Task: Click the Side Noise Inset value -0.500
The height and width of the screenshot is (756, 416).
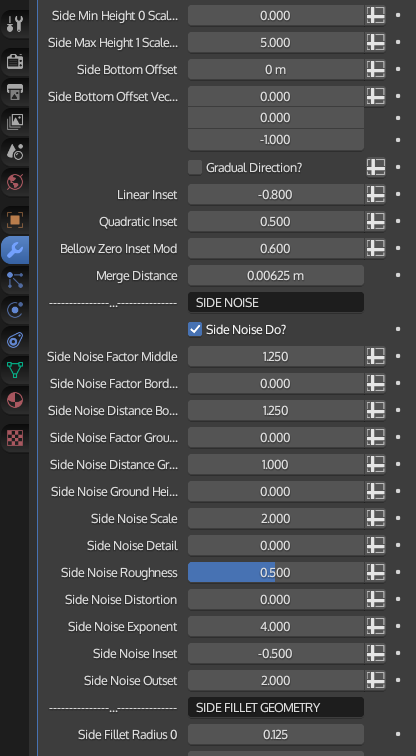Action: 276,654
